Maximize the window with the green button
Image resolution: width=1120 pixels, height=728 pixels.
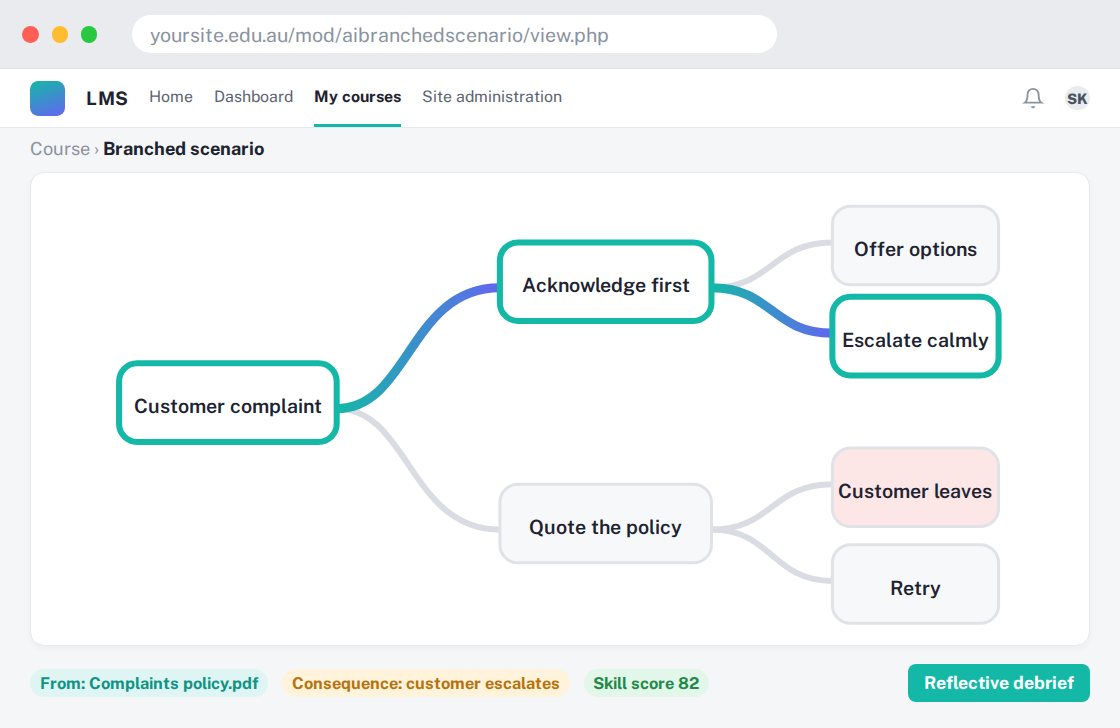pyautogui.click(x=89, y=34)
